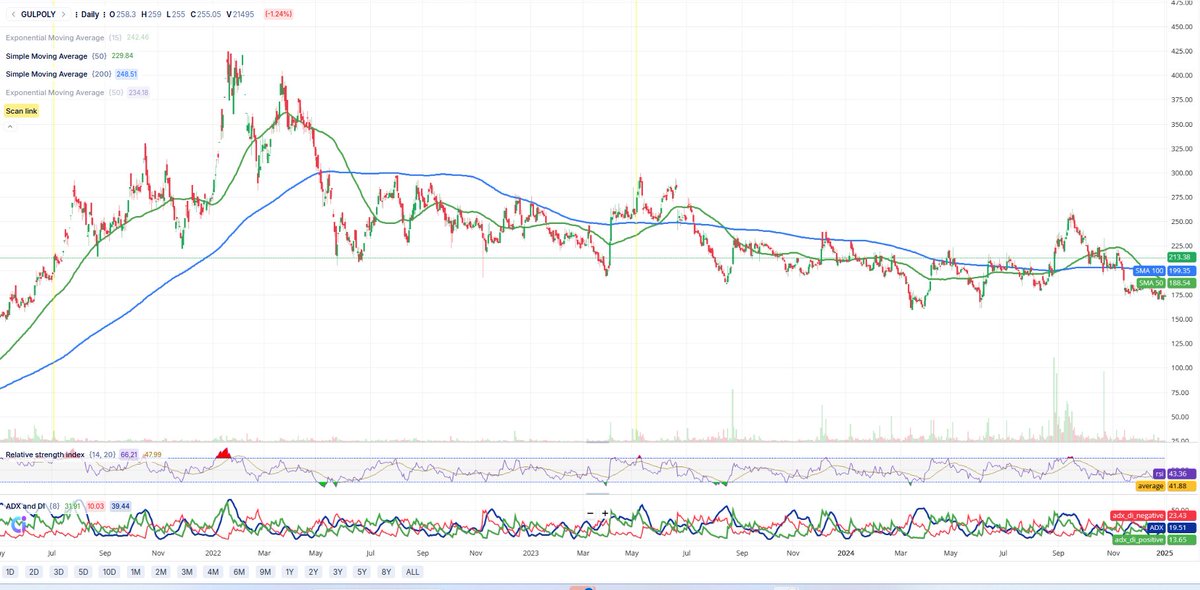1200x590 pixels.
Task: Click the 100.00 price axis label
Action: pos(1181,368)
